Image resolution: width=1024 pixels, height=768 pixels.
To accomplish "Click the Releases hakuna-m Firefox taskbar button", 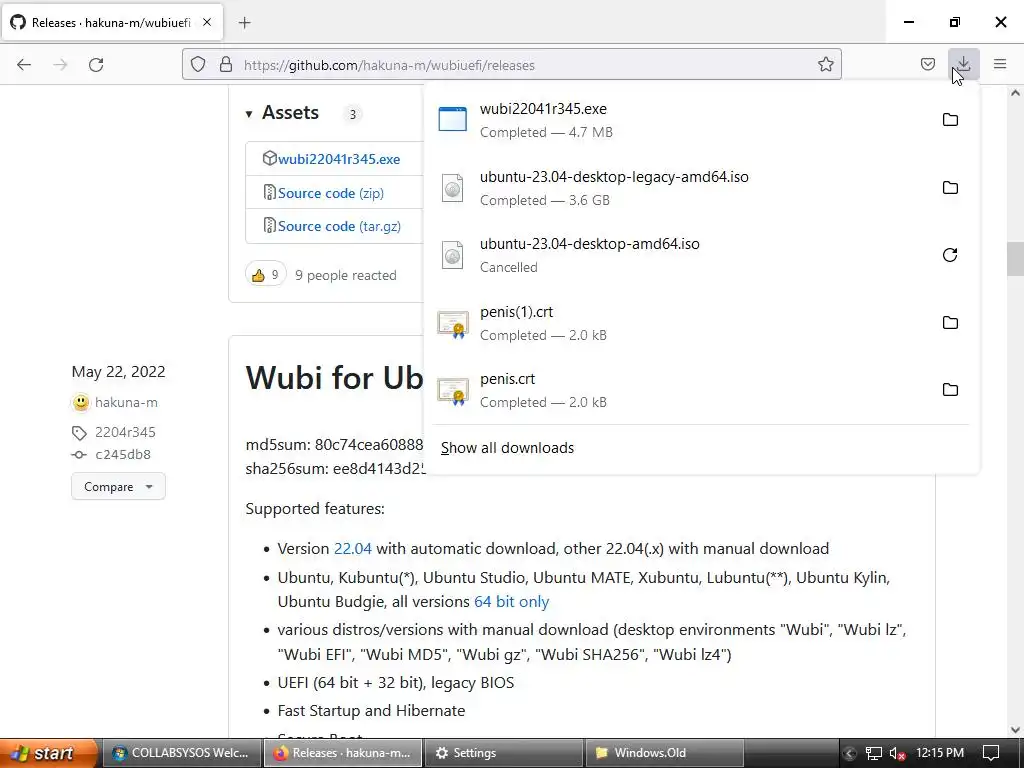I will pos(343,753).
